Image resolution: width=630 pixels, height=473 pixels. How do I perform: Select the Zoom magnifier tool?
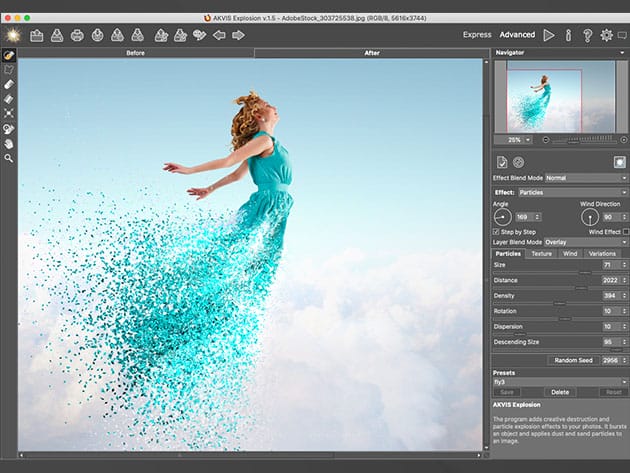(8, 158)
